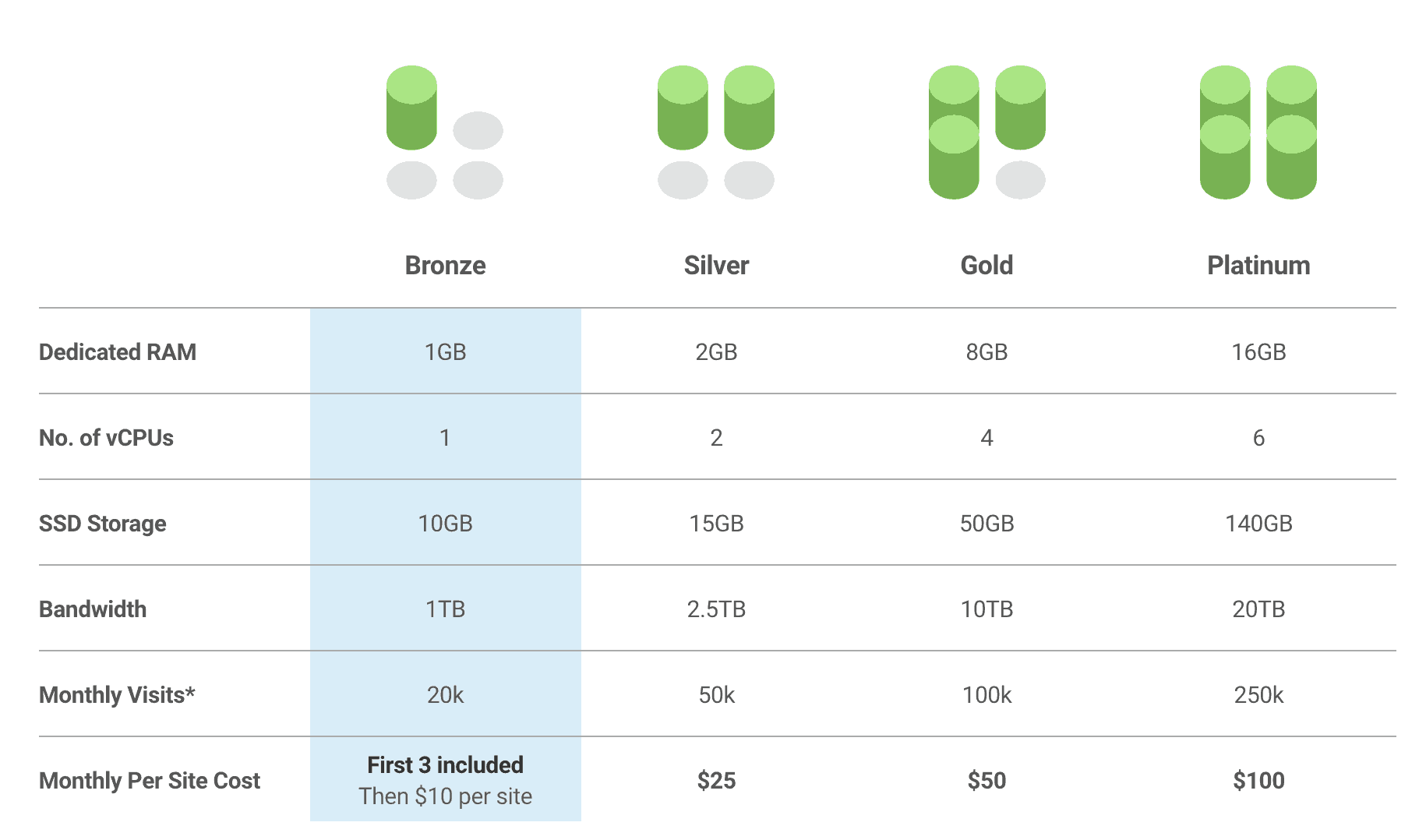Click the SSD Storage row label
The width and height of the screenshot is (1426, 840).
103,524
